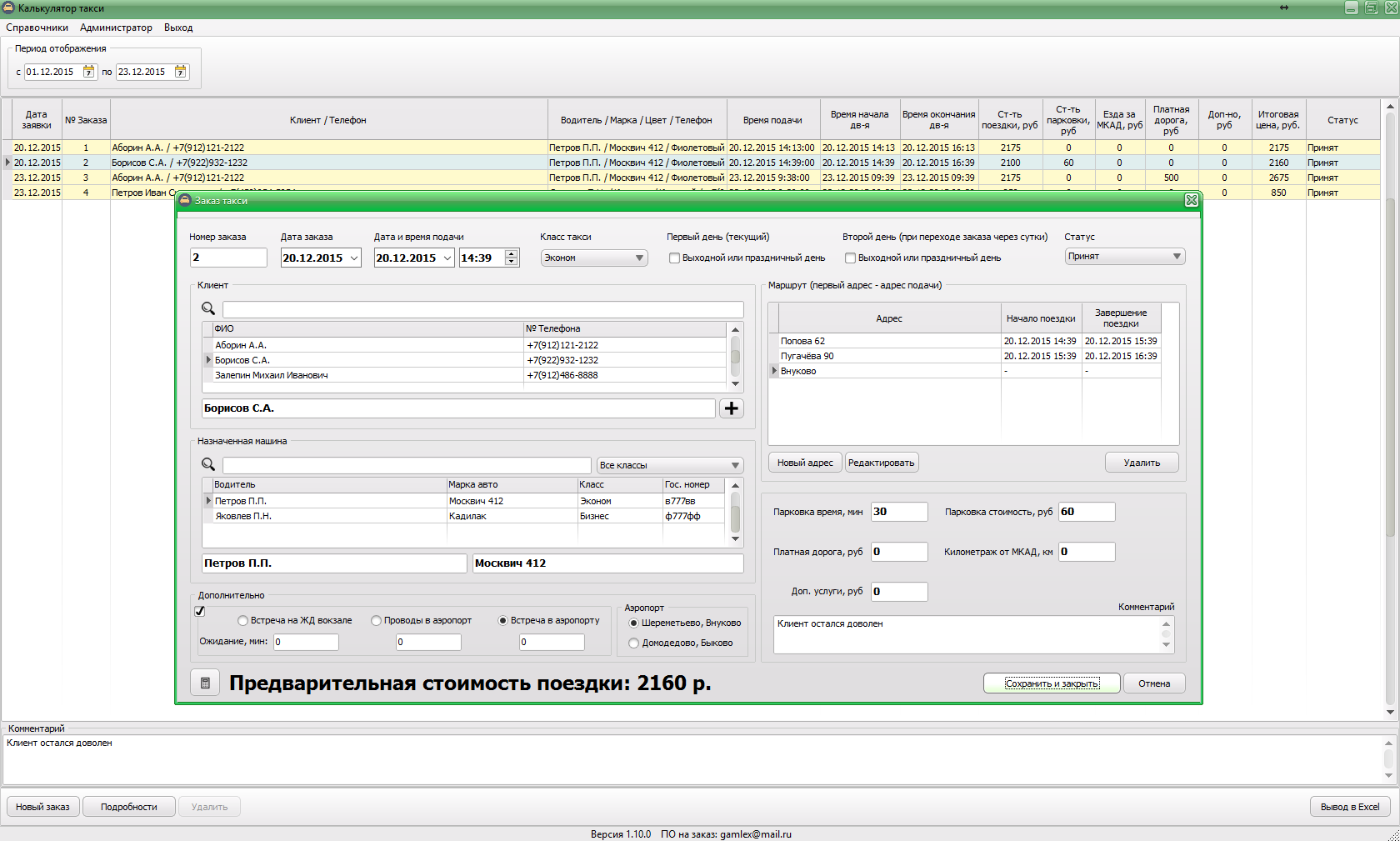Viewport: 1400px width, 841px height.
Task: Open the Справочники menu
Action: pos(37,28)
